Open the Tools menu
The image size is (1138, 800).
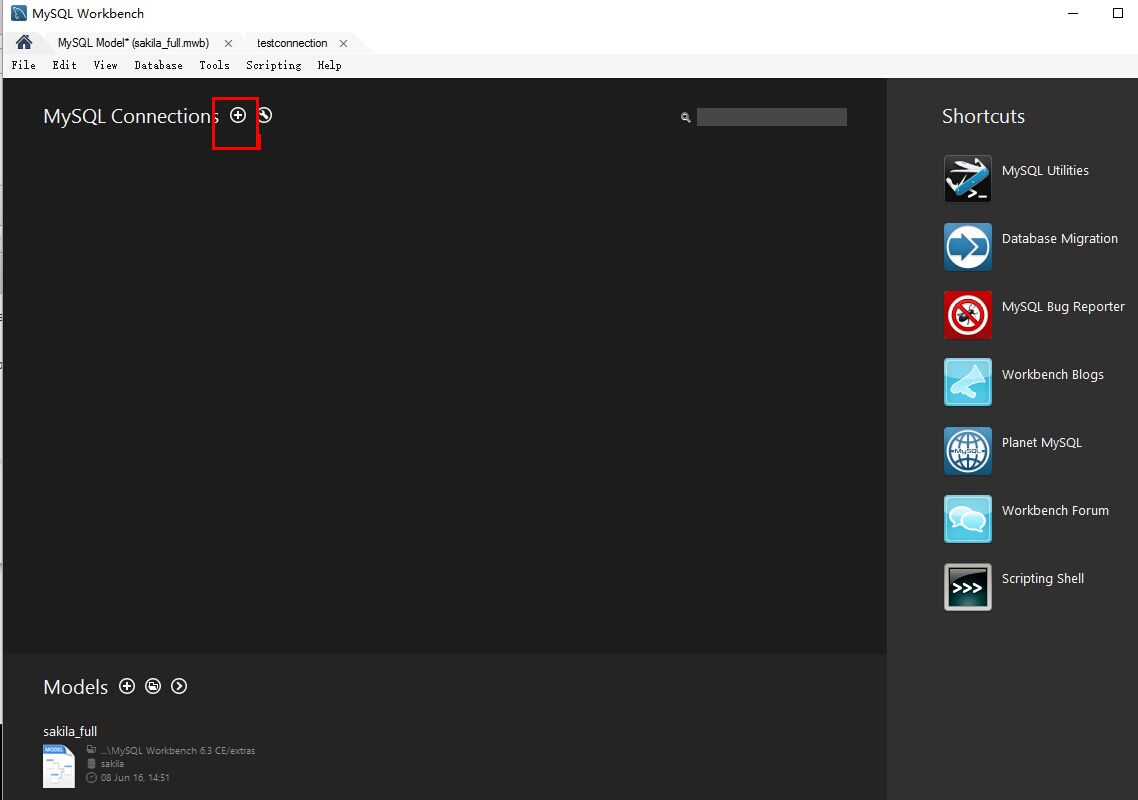tap(214, 65)
